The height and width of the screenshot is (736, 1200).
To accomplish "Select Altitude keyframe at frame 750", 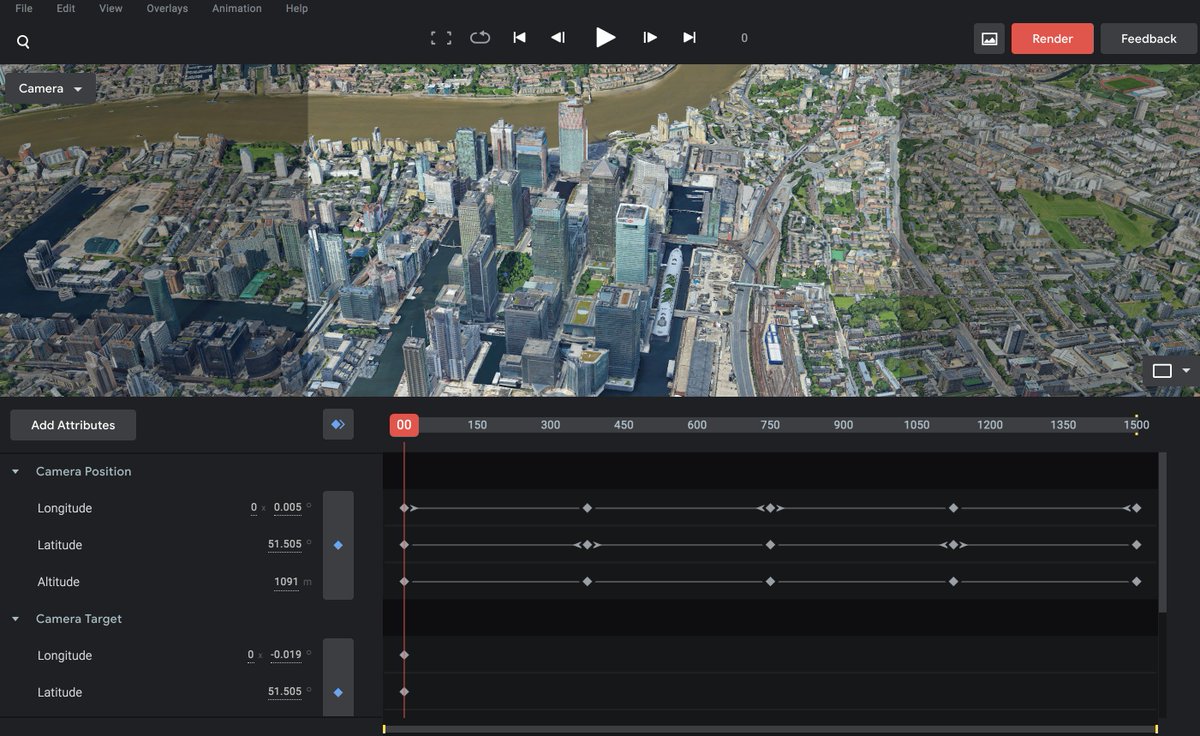I will [x=770, y=582].
